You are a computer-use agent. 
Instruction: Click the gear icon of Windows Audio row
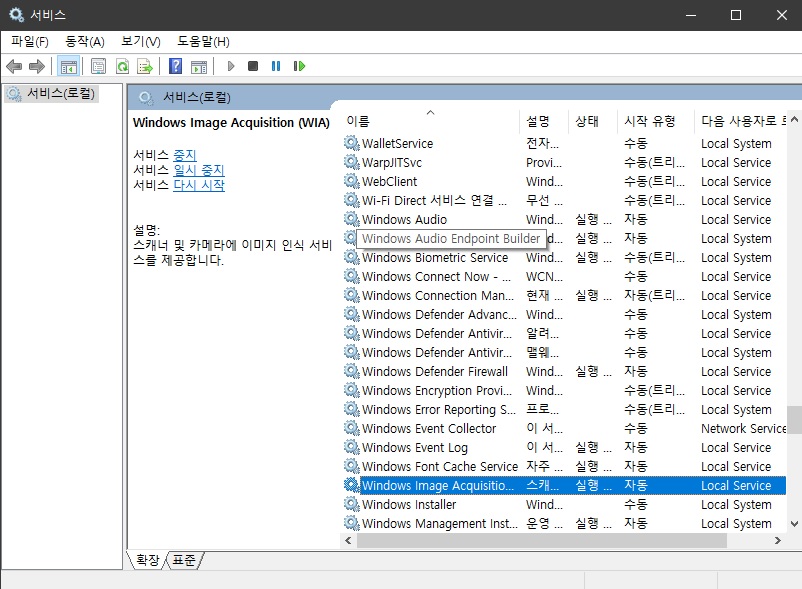click(x=351, y=219)
